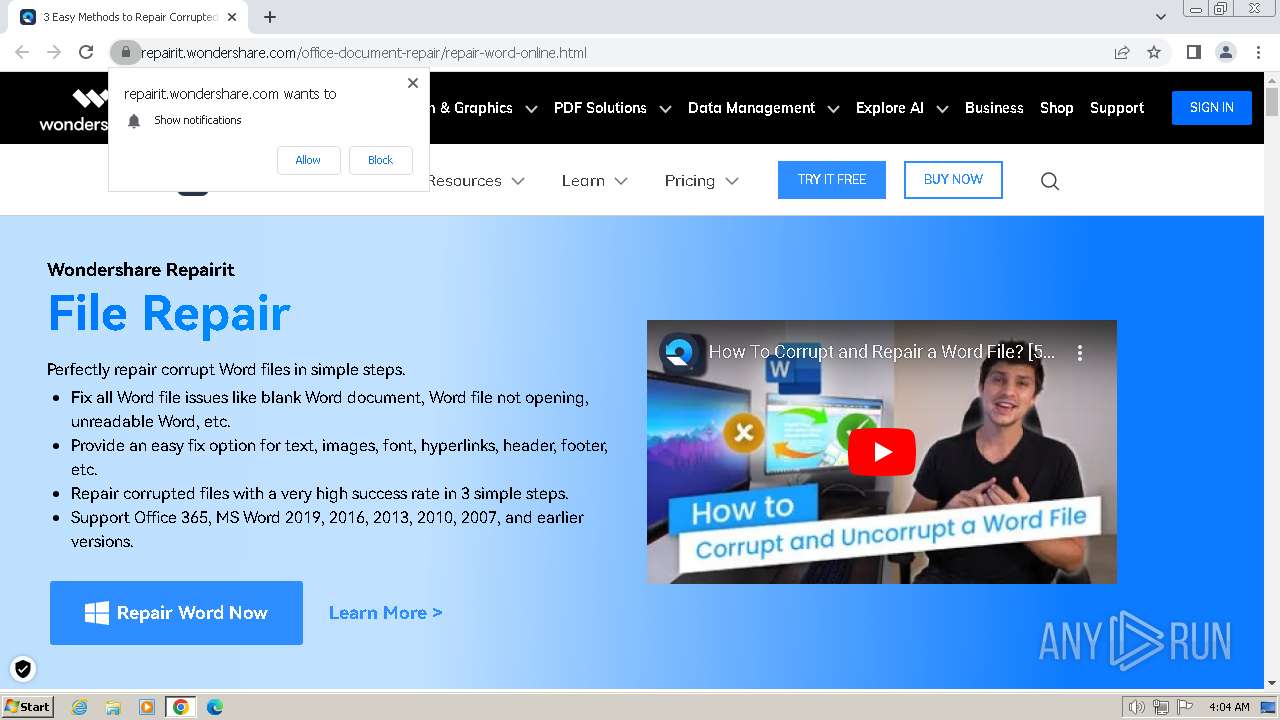Screen dimensions: 1280x720
Task: Follow the Learn More link
Action: (x=386, y=613)
